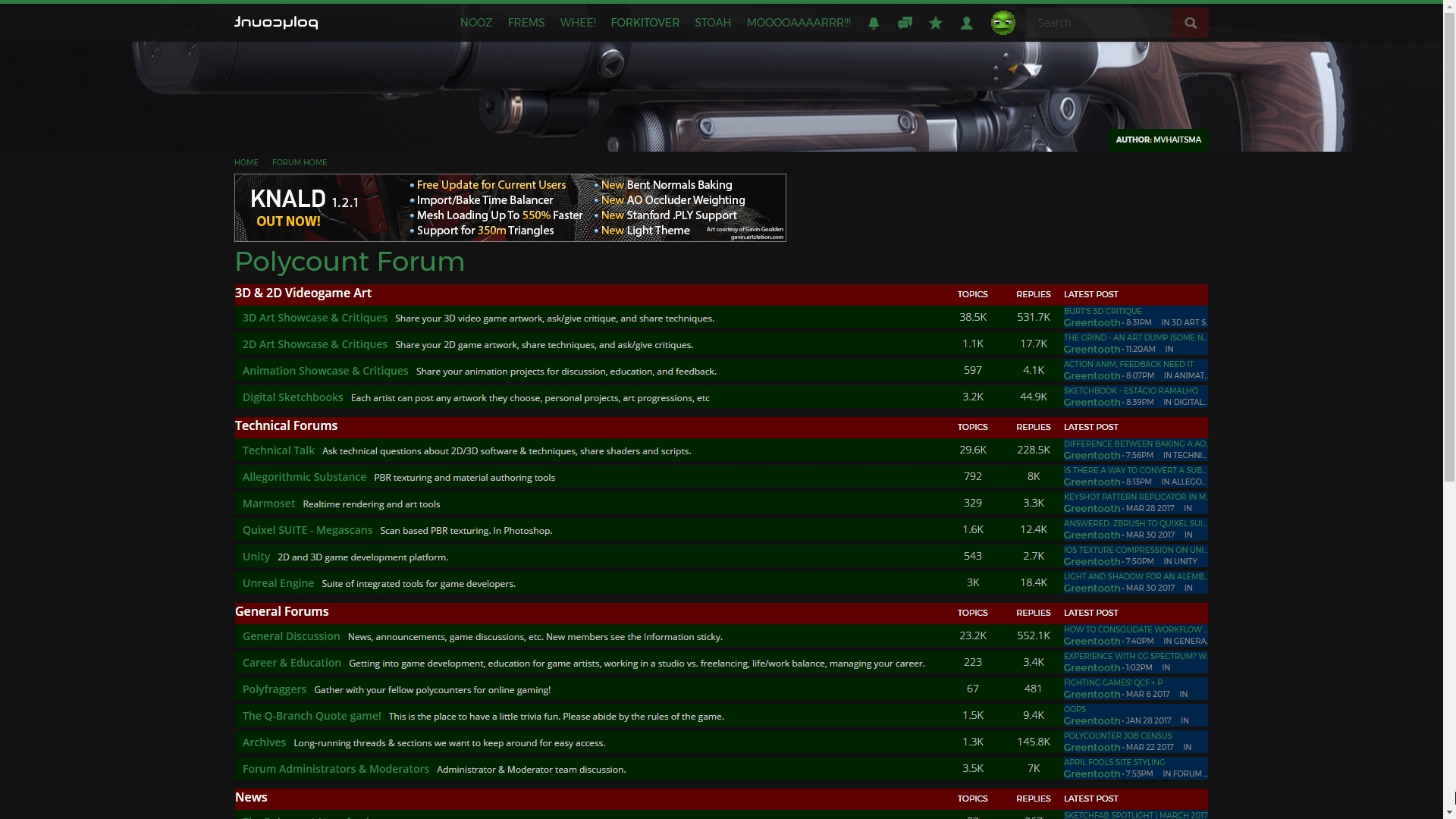
Task: Go to HOME breadcrumb link
Action: point(246,162)
